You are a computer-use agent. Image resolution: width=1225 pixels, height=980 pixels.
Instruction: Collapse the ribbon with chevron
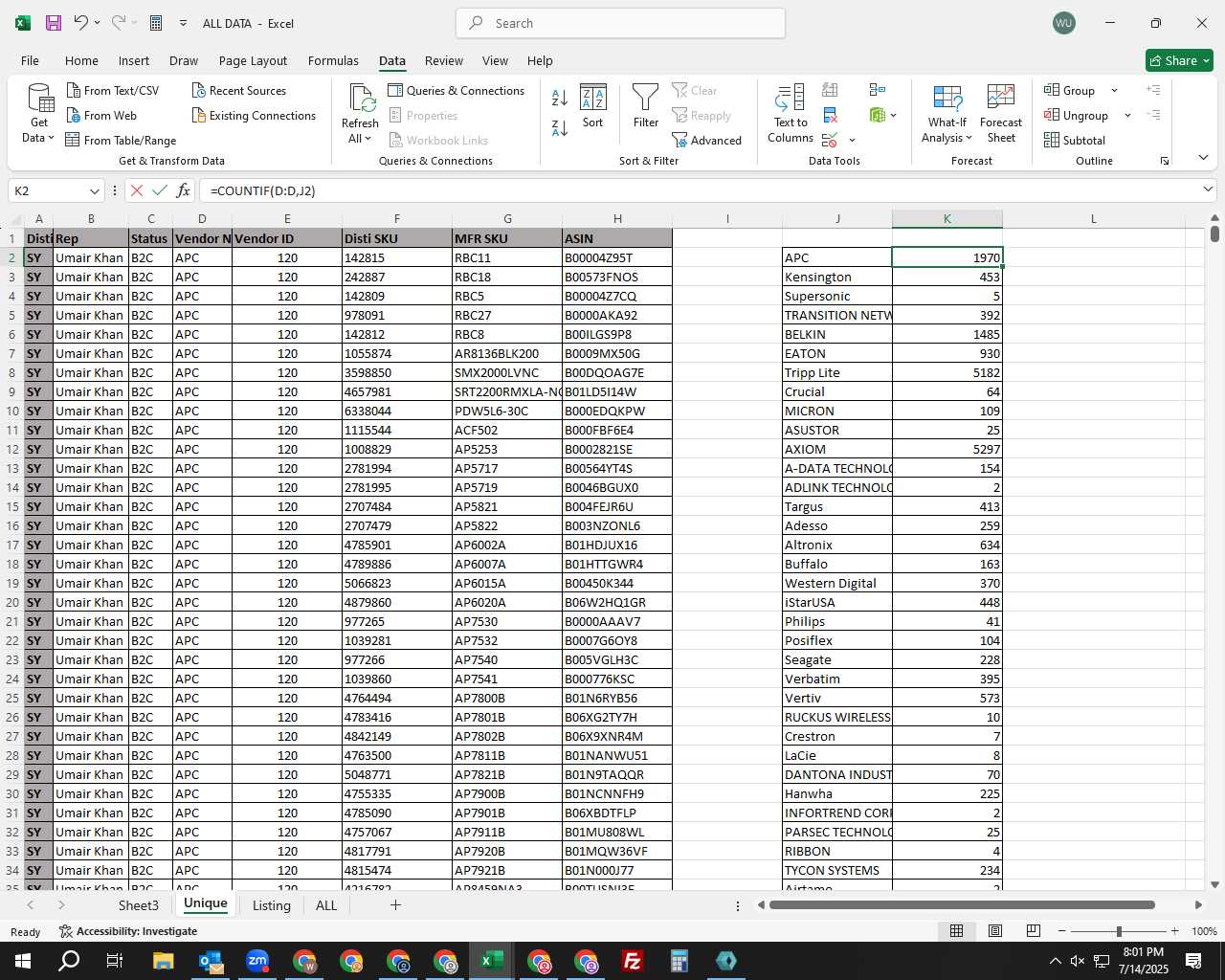coord(1203,157)
